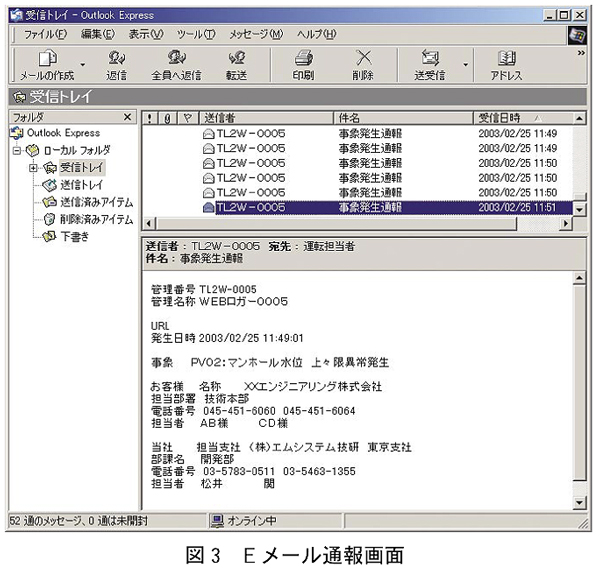The width and height of the screenshot is (600, 571).
Task: Click message list horizontal scroll left arrow
Action: tap(149, 223)
